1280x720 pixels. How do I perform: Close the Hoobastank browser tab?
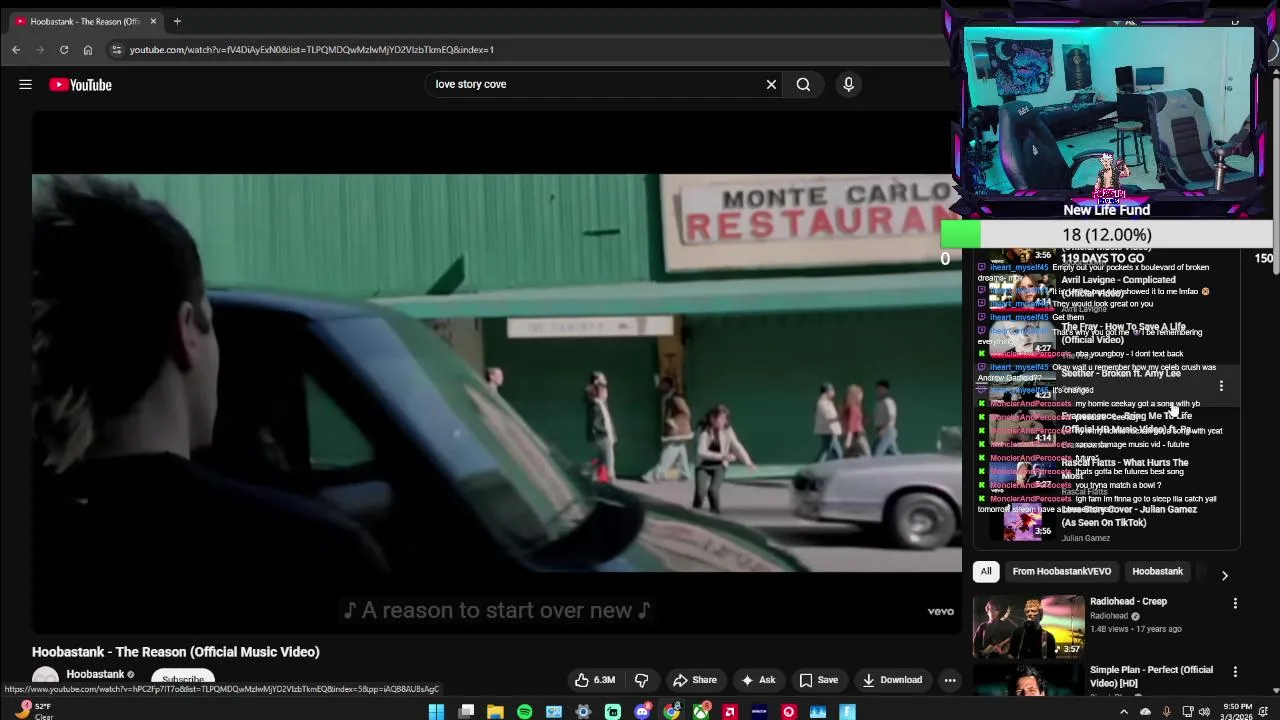(153, 21)
